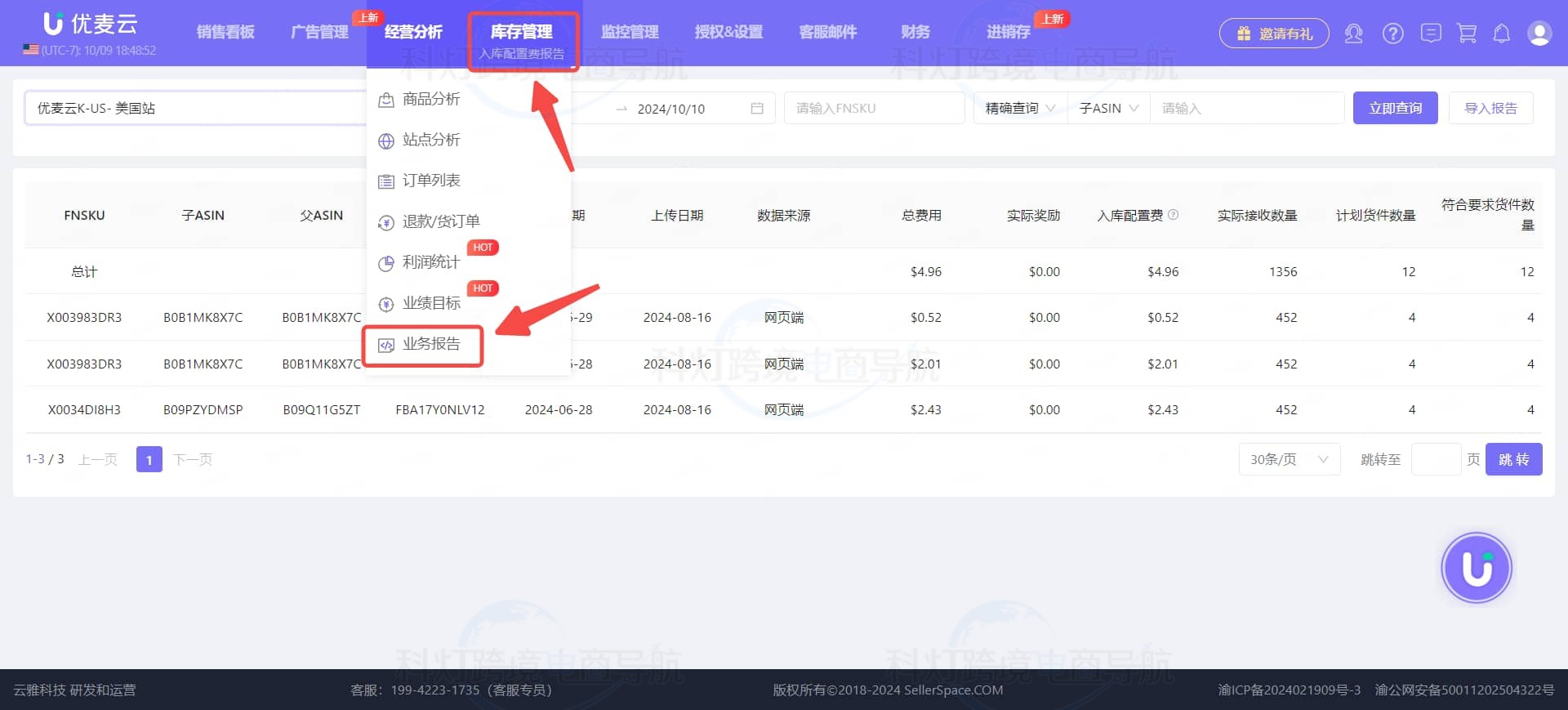Click the 退款/货订单 icon
Image resolution: width=1568 pixels, height=710 pixels.
386,222
